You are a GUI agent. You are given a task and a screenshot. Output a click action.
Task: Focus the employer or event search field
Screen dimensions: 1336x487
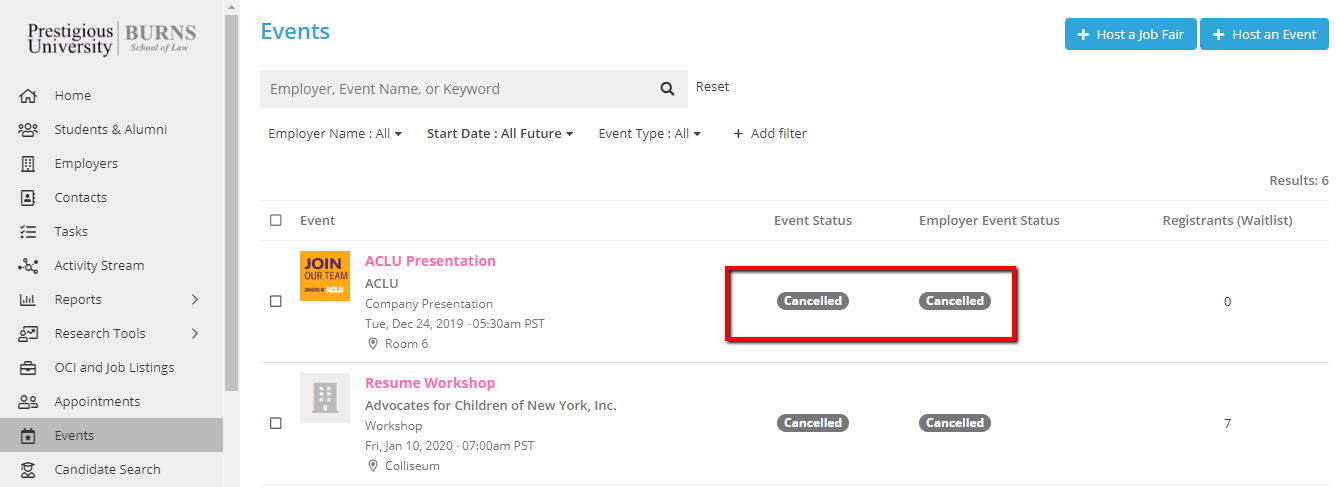[x=455, y=89]
